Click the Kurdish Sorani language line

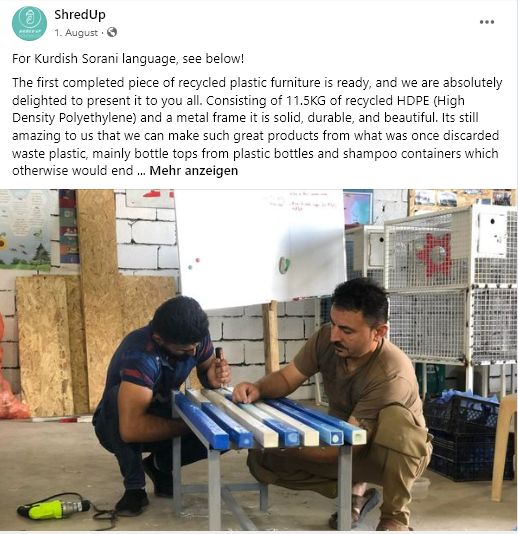coord(128,59)
